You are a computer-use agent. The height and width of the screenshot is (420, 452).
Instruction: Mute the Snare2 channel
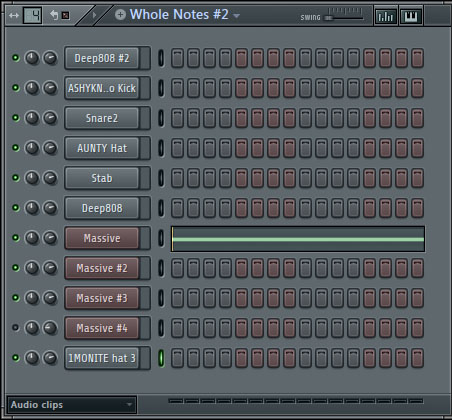click(15, 118)
